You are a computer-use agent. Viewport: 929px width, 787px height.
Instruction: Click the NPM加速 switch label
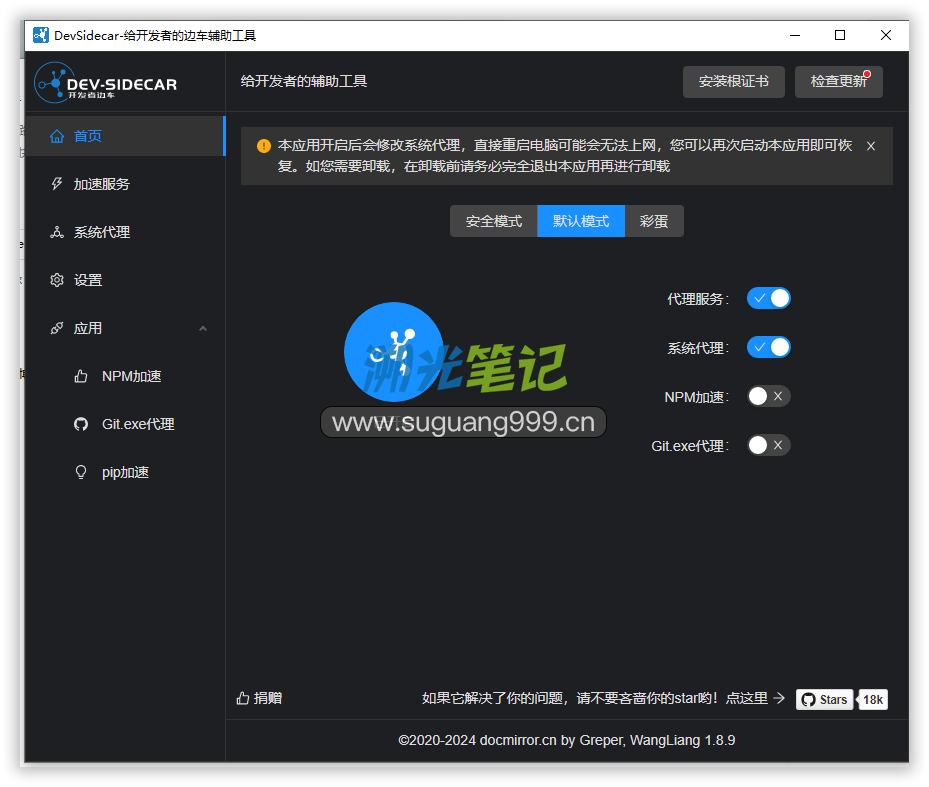pyautogui.click(x=697, y=396)
